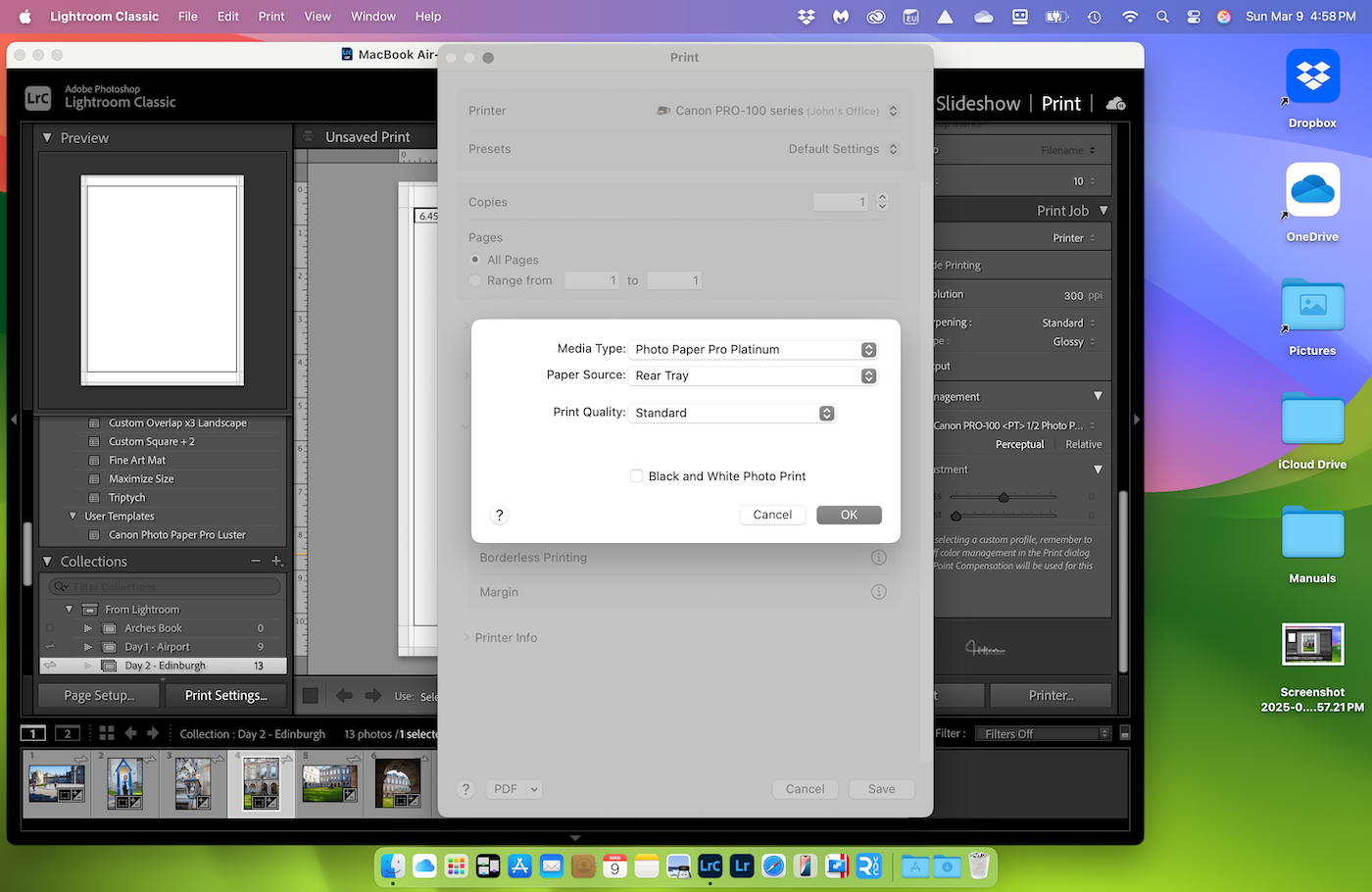This screenshot has width=1372, height=892.
Task: Collapse the left panel group arrow
Action: pos(14,420)
